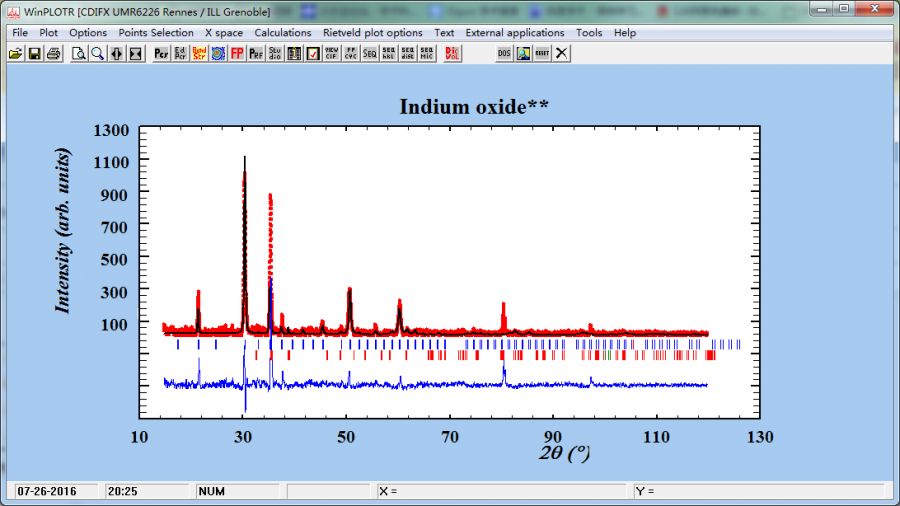Viewport: 900px width, 506px height.
Task: Click the red checkmark icon
Action: [313, 53]
